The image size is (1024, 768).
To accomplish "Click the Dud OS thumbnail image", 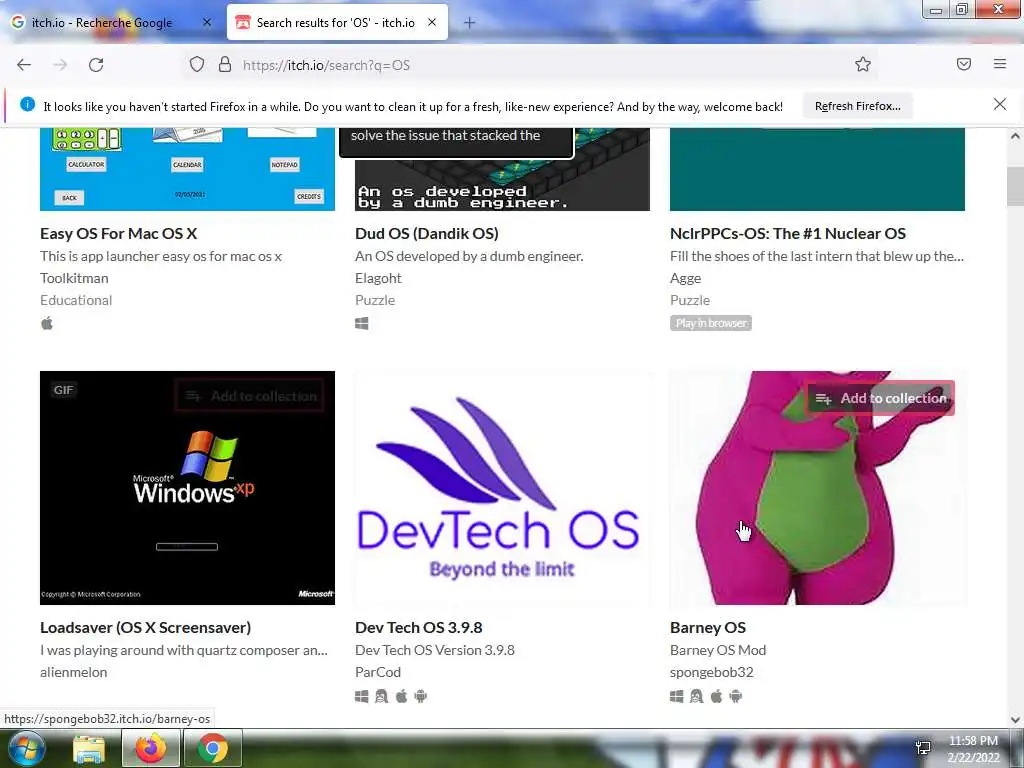I will point(502,184).
